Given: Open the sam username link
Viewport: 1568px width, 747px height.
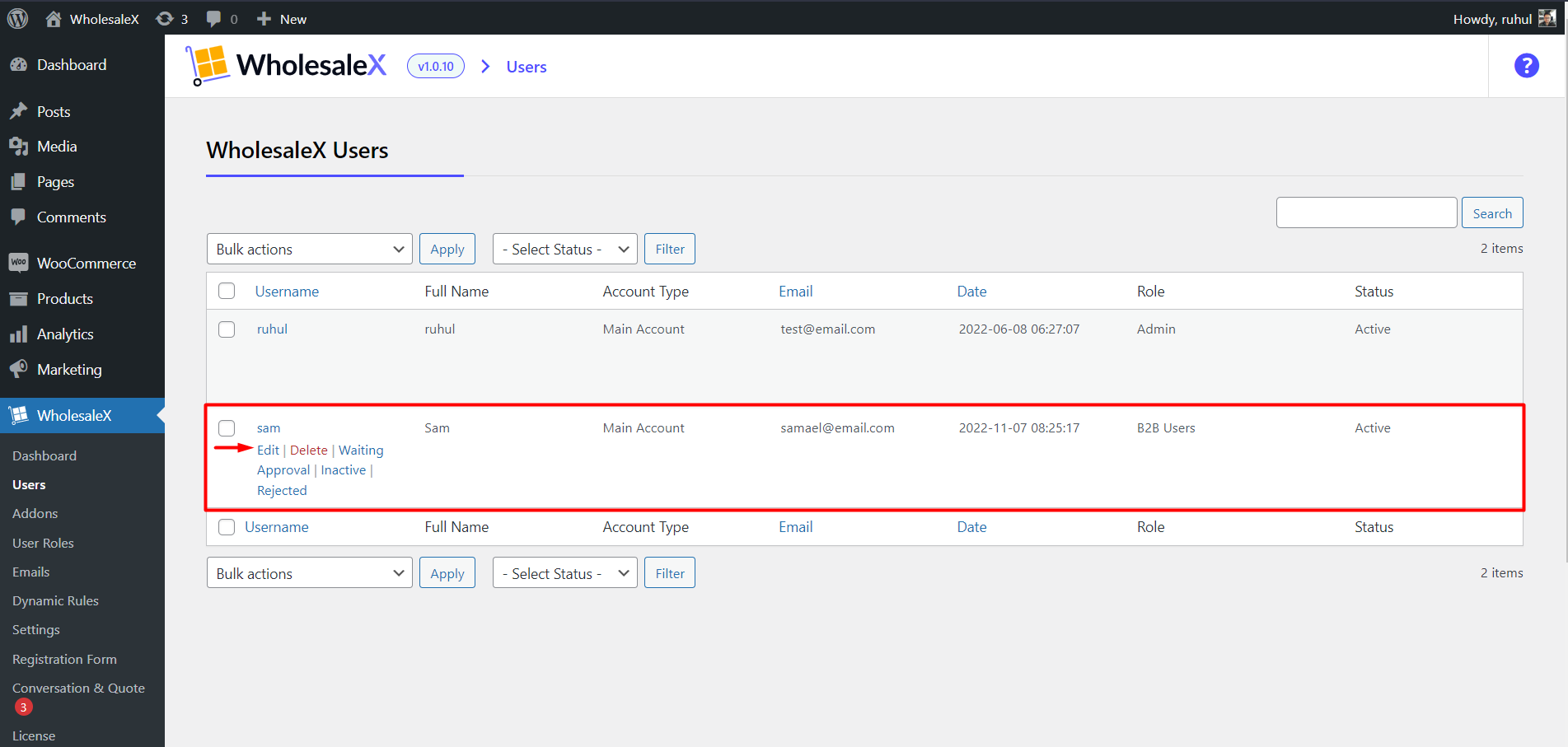Looking at the screenshot, I should tap(269, 428).
